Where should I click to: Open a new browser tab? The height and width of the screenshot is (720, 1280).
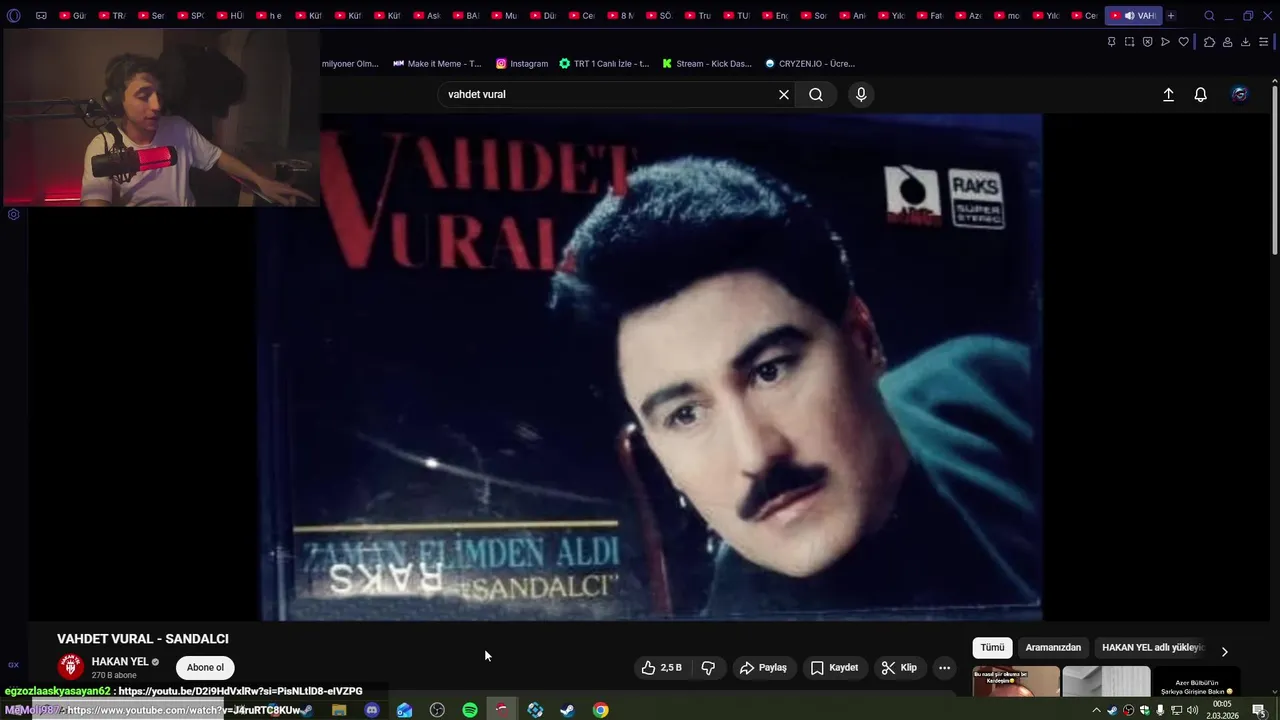pyautogui.click(x=1171, y=15)
